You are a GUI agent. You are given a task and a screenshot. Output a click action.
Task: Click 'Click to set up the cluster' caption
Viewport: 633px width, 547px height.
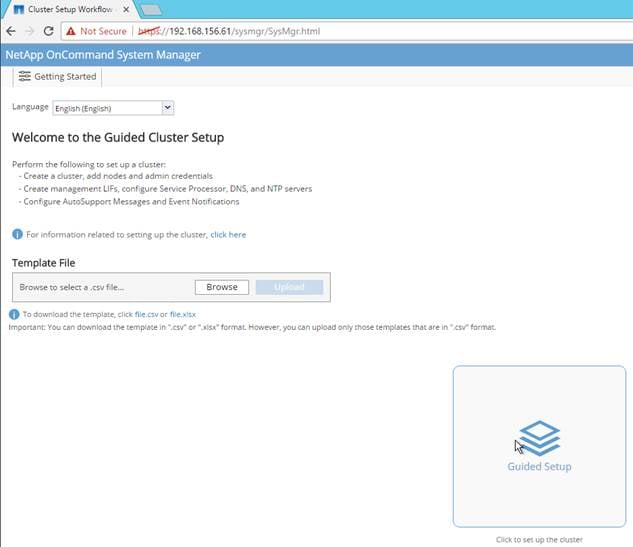pyautogui.click(x=539, y=539)
